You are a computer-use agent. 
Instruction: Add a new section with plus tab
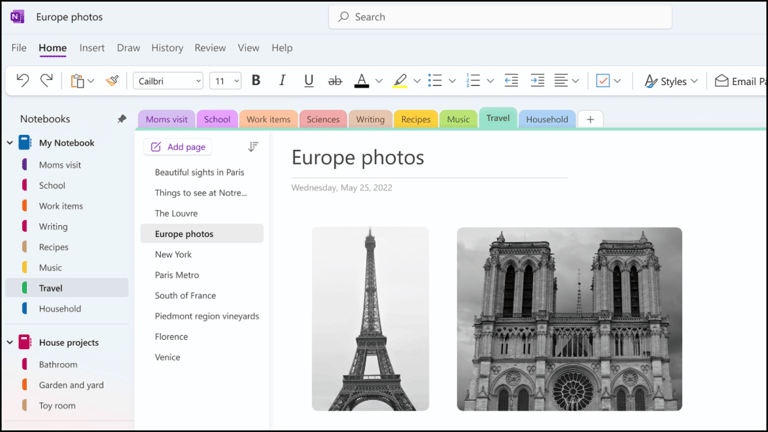pyautogui.click(x=590, y=120)
